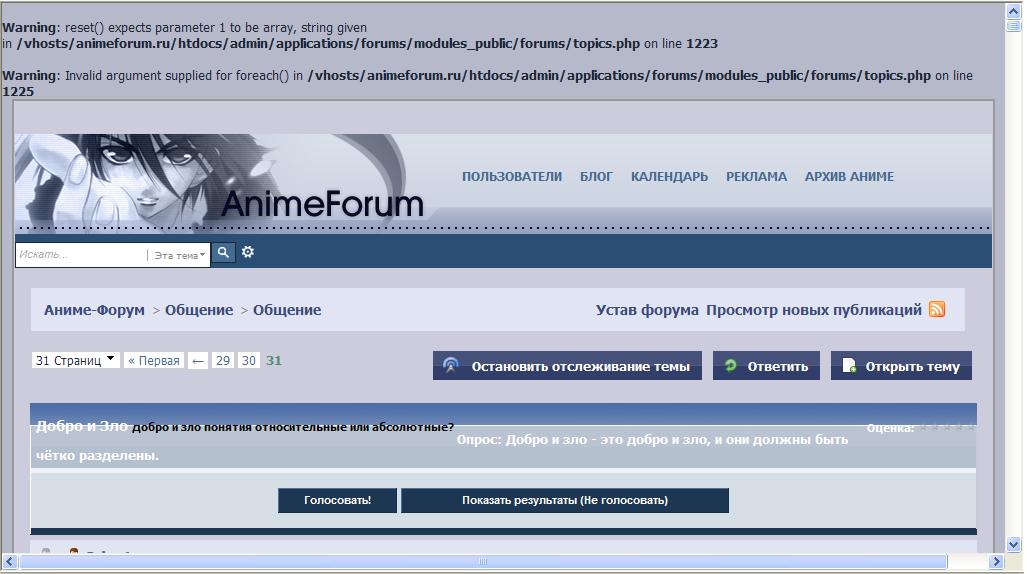Open first Общение breadcrumb link

(x=199, y=310)
